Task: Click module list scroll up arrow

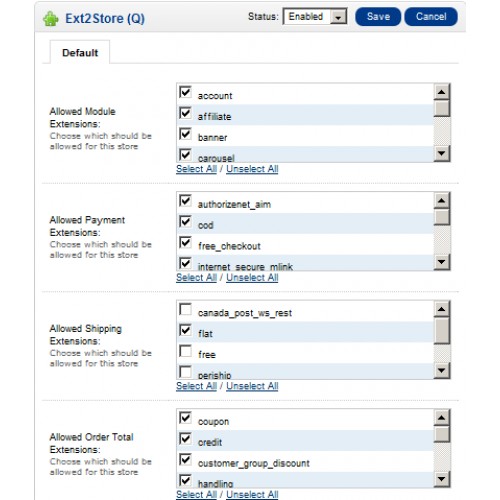Action: click(442, 92)
